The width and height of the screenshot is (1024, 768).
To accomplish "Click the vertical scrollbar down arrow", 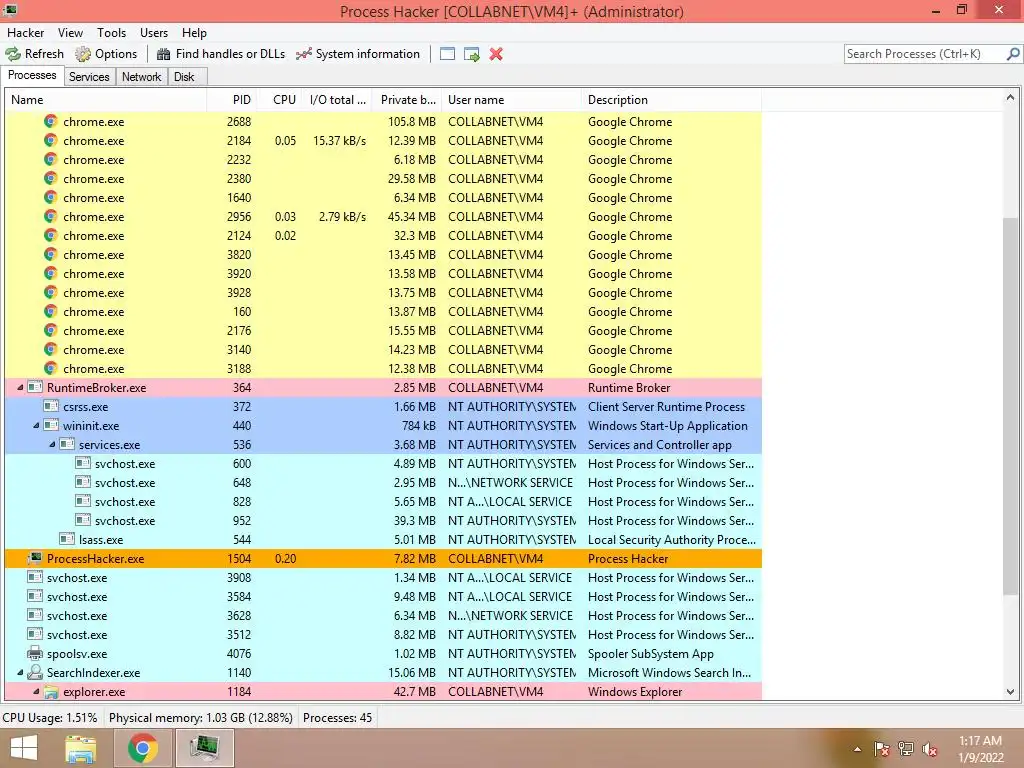I will coord(1010,692).
